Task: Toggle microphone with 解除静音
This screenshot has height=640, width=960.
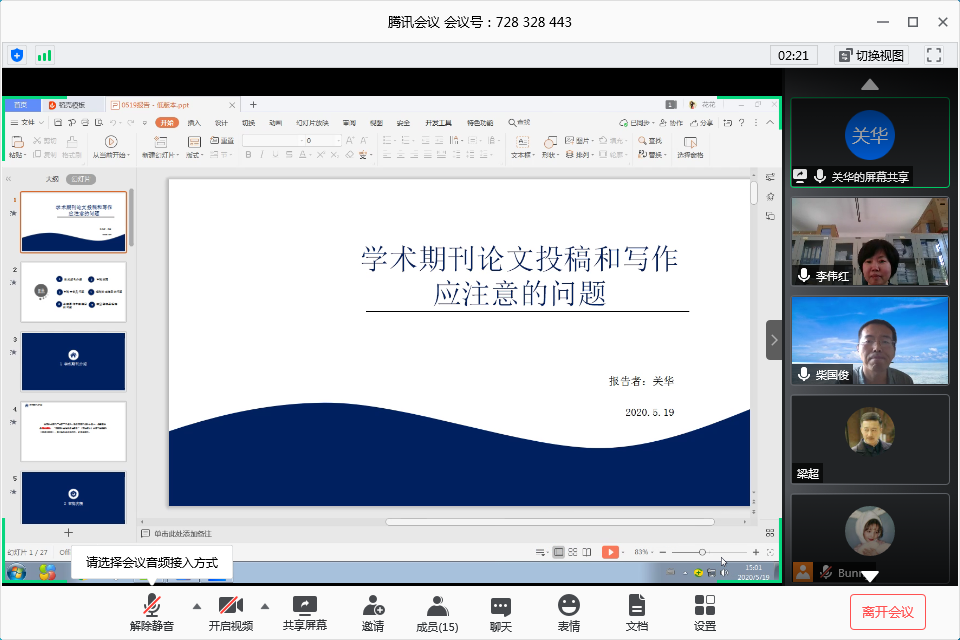Action: tap(151, 612)
